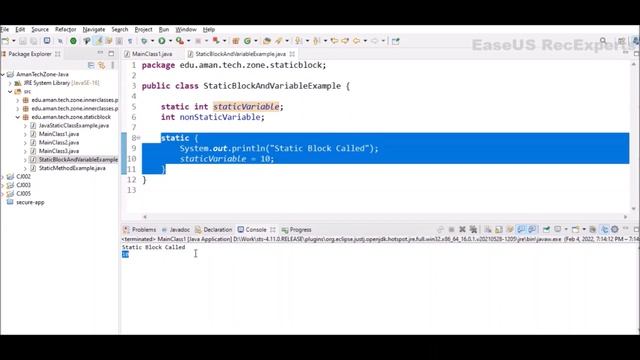Open the File menu
The height and width of the screenshot is (360, 640).
tap(4, 29)
